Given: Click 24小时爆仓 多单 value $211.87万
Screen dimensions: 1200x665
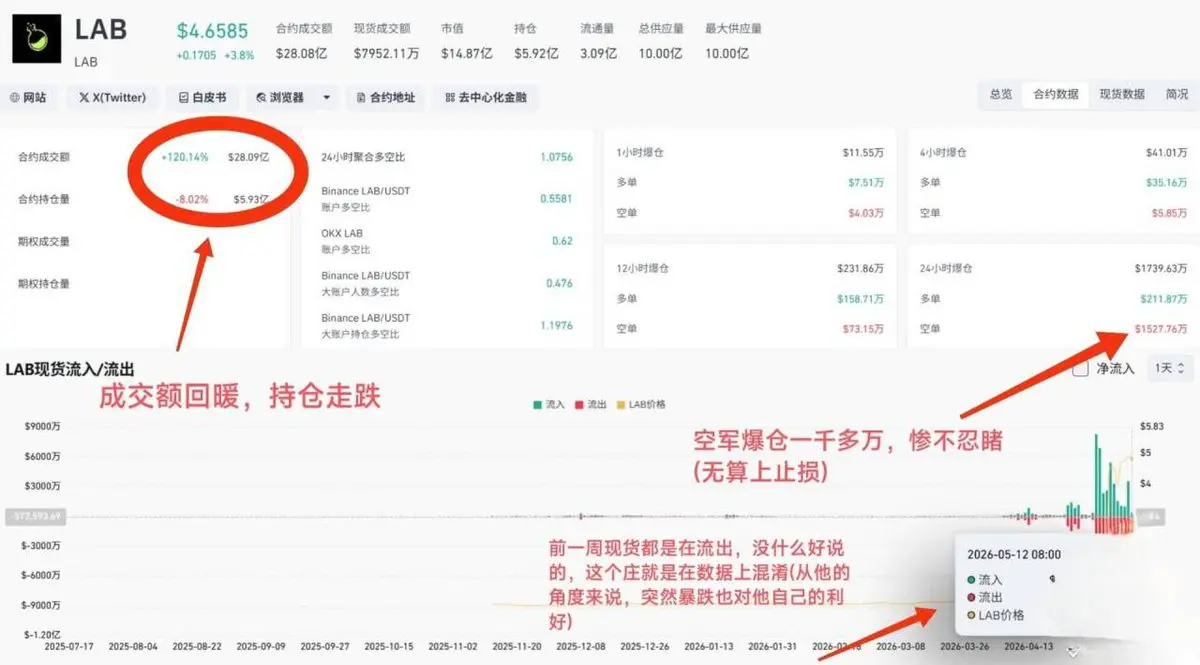Looking at the screenshot, I should [x=1164, y=299].
